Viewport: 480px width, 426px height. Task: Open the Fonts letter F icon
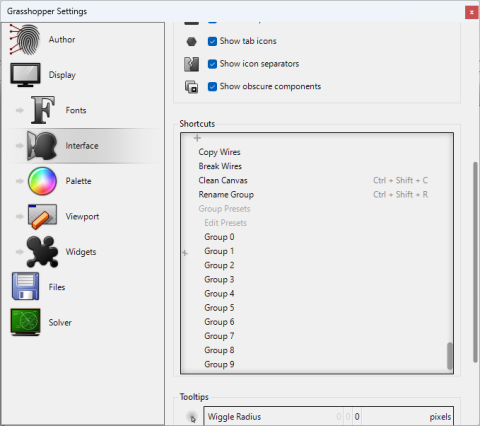pos(42,110)
